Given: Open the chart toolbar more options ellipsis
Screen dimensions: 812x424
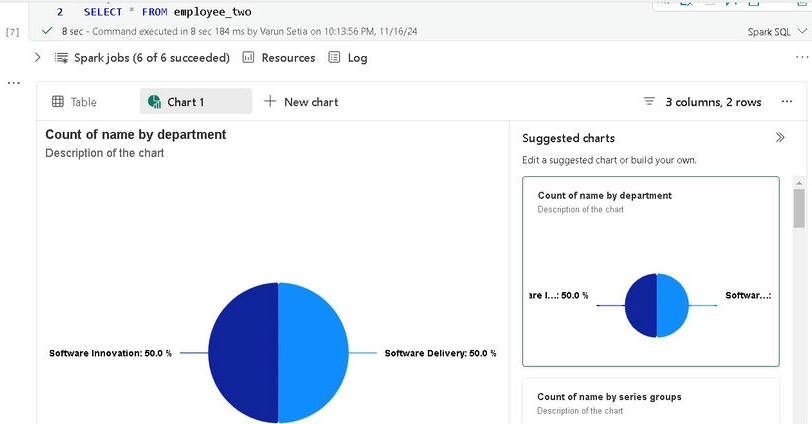Looking at the screenshot, I should point(787,101).
